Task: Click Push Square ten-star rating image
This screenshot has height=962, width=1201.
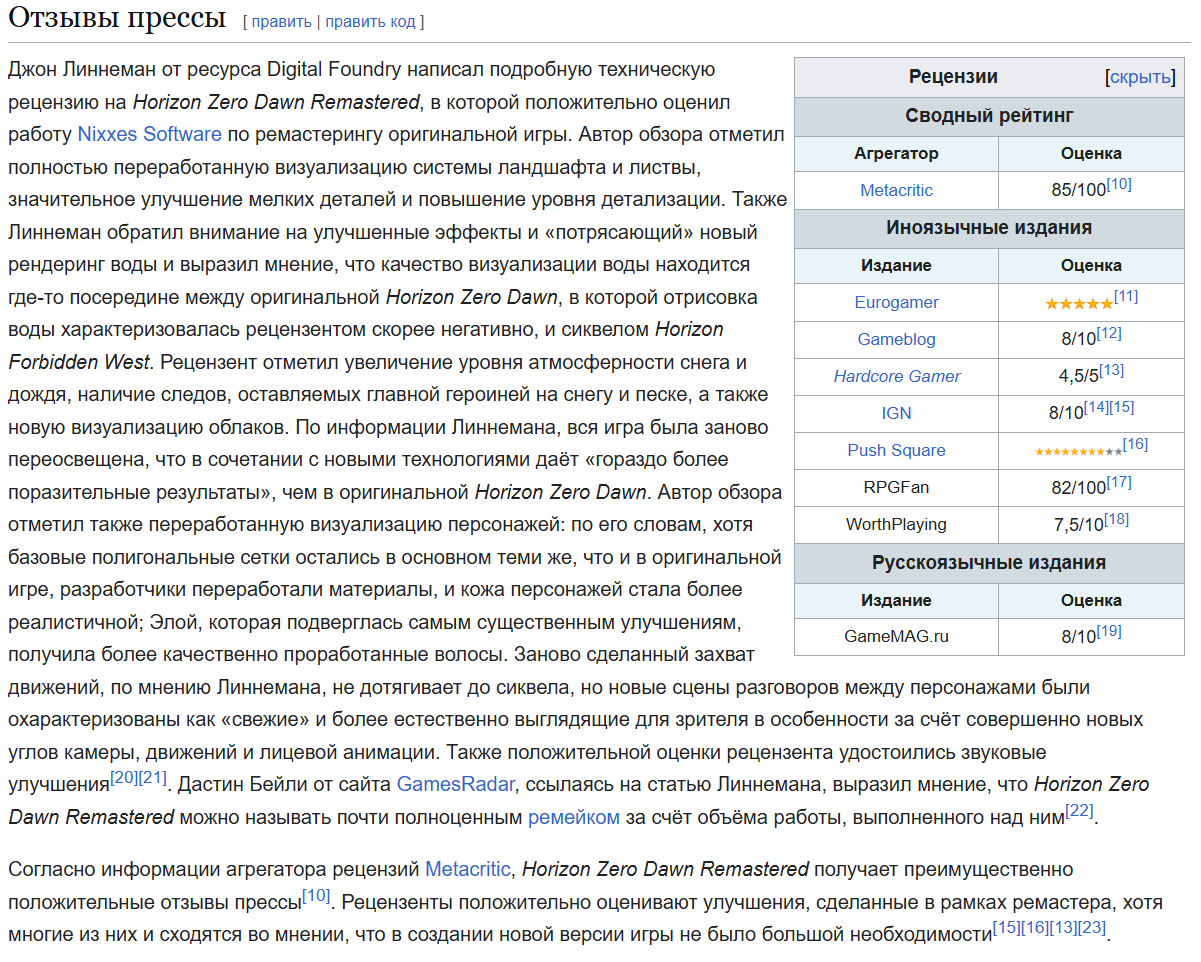Action: [x=1078, y=452]
